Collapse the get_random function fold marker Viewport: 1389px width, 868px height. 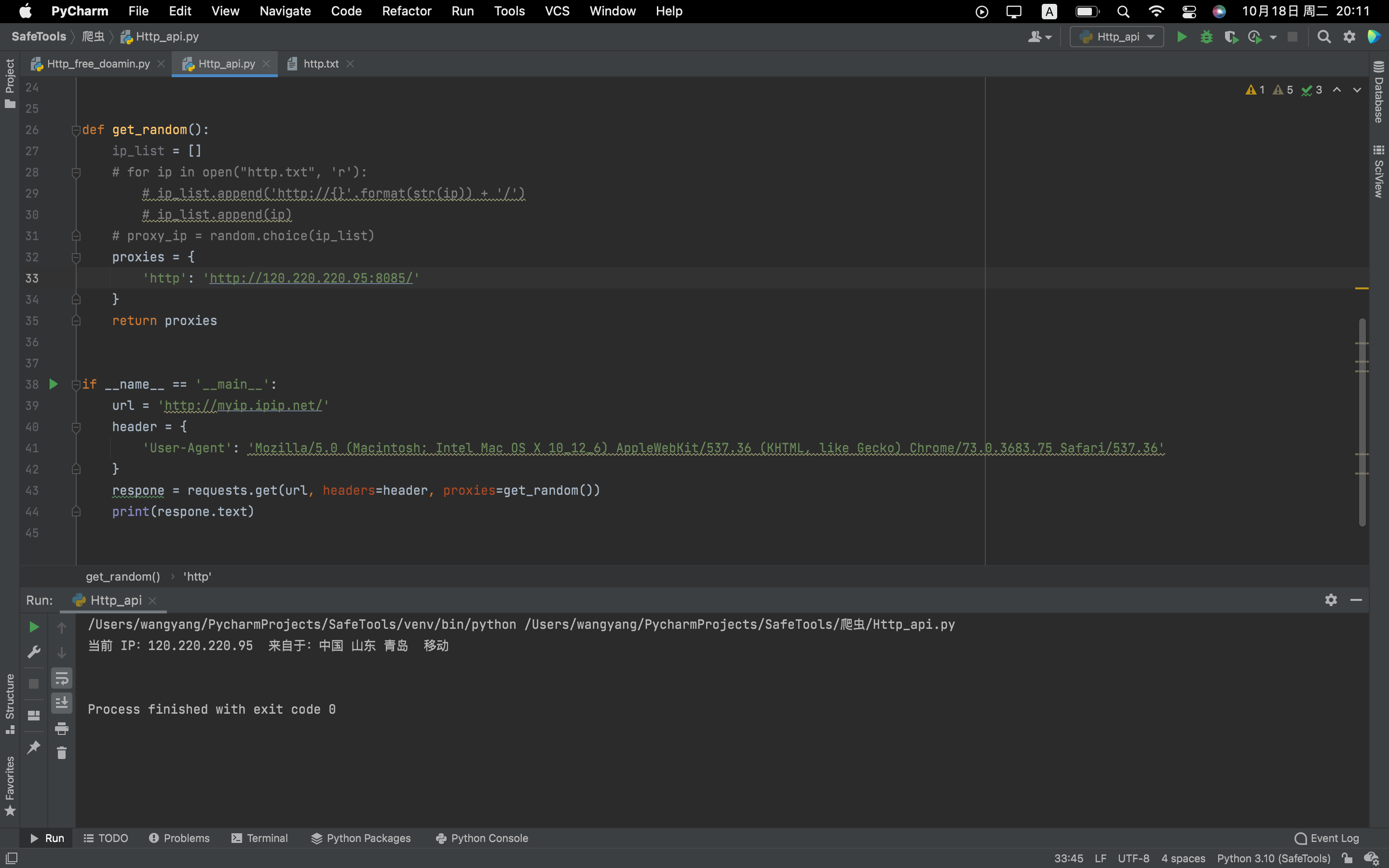(76, 130)
